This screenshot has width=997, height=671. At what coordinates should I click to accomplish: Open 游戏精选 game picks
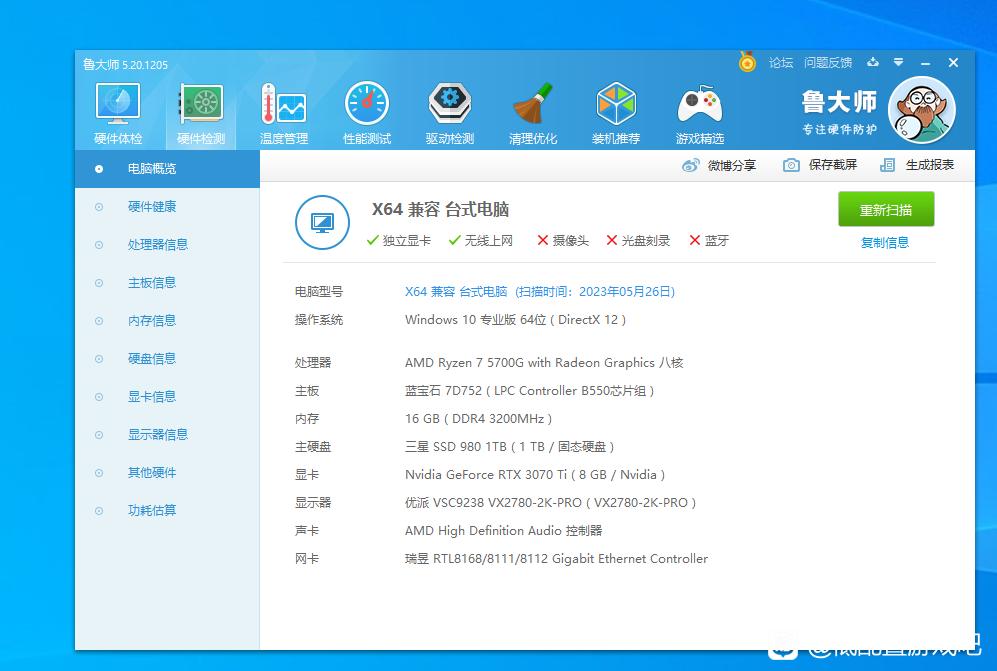(x=699, y=114)
